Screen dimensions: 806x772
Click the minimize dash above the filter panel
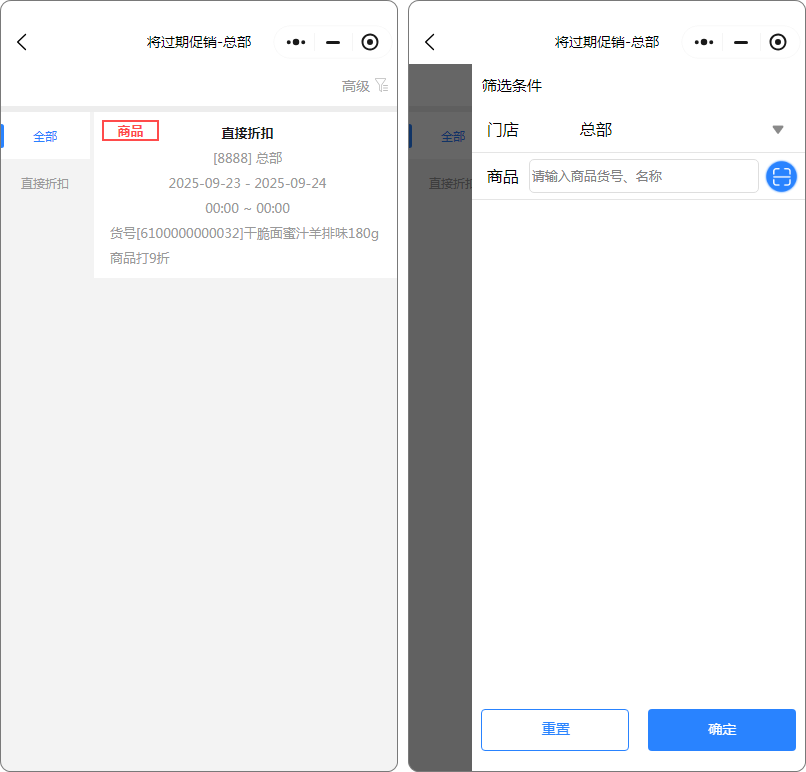tap(741, 42)
